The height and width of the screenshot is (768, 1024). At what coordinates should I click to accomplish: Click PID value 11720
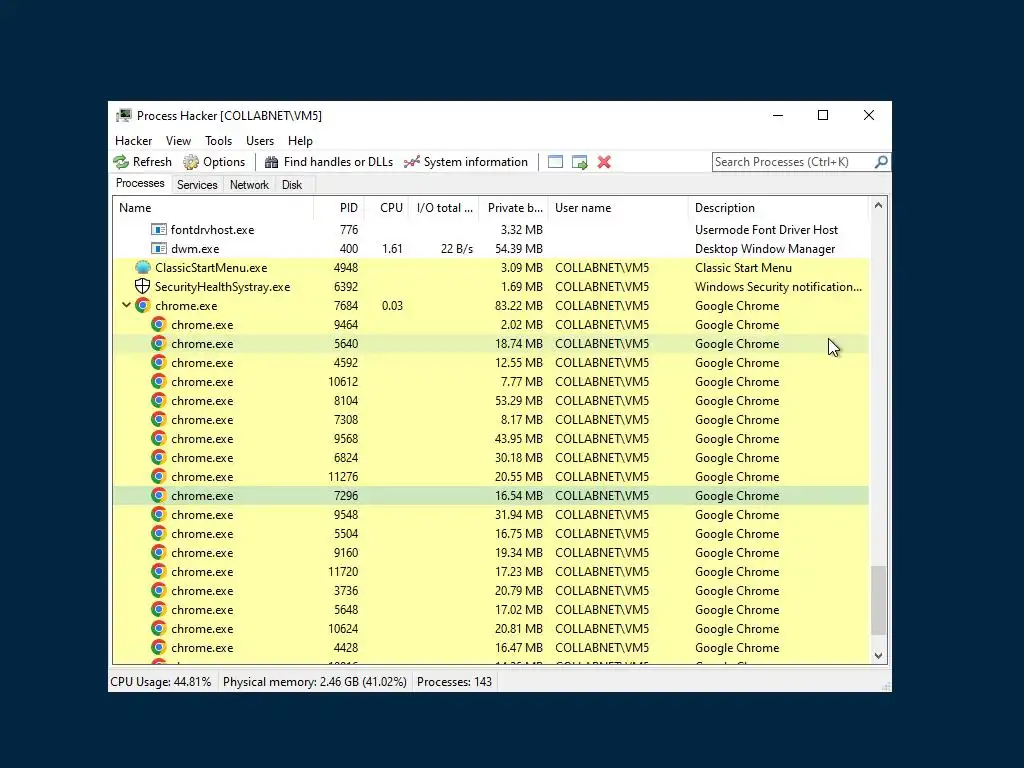343,571
